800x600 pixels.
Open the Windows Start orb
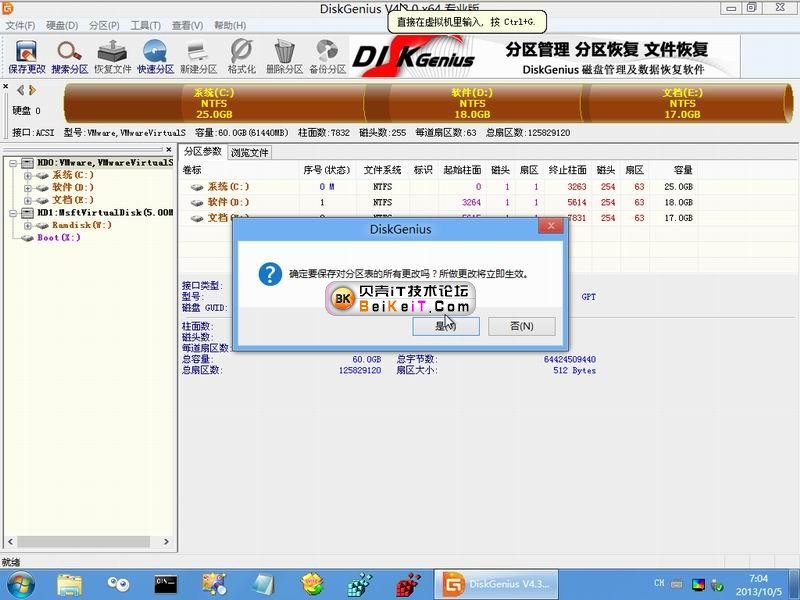[21, 585]
